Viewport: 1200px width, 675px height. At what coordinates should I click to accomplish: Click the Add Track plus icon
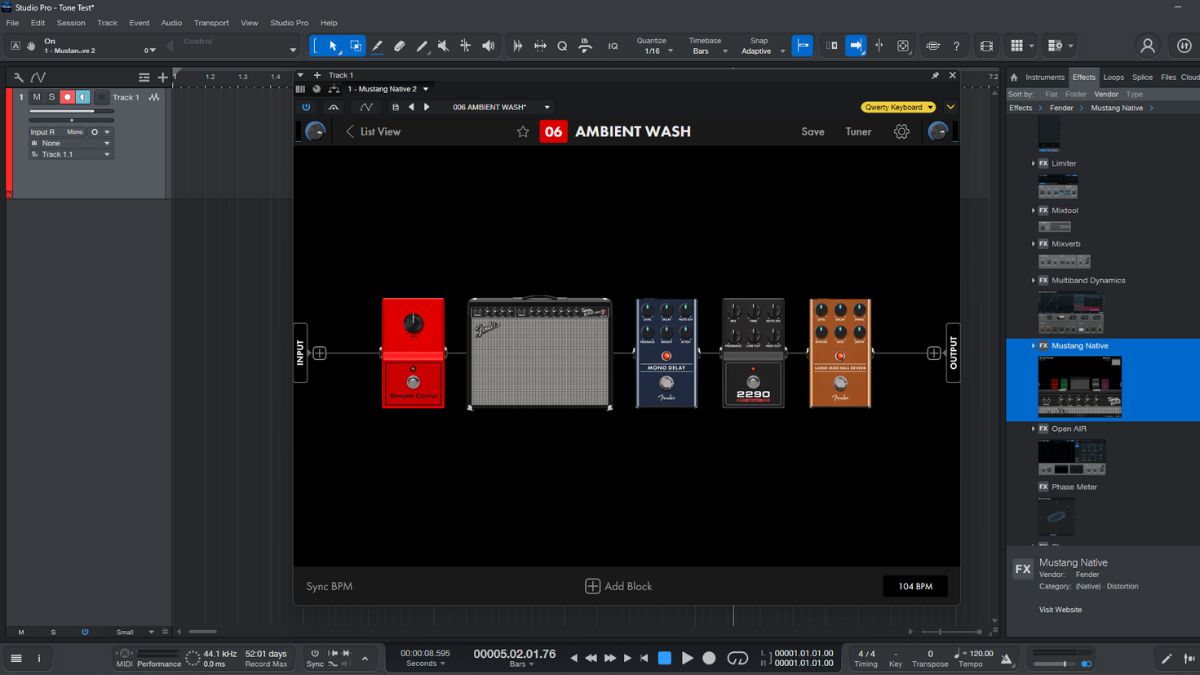[x=163, y=77]
